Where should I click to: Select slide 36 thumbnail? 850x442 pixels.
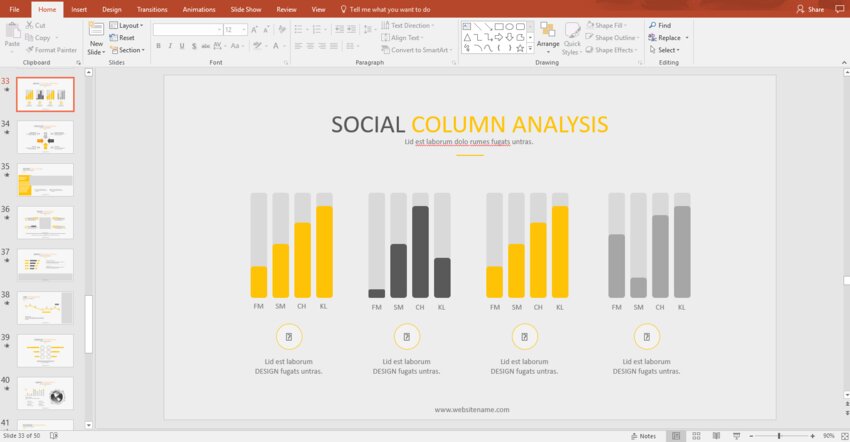(45, 222)
